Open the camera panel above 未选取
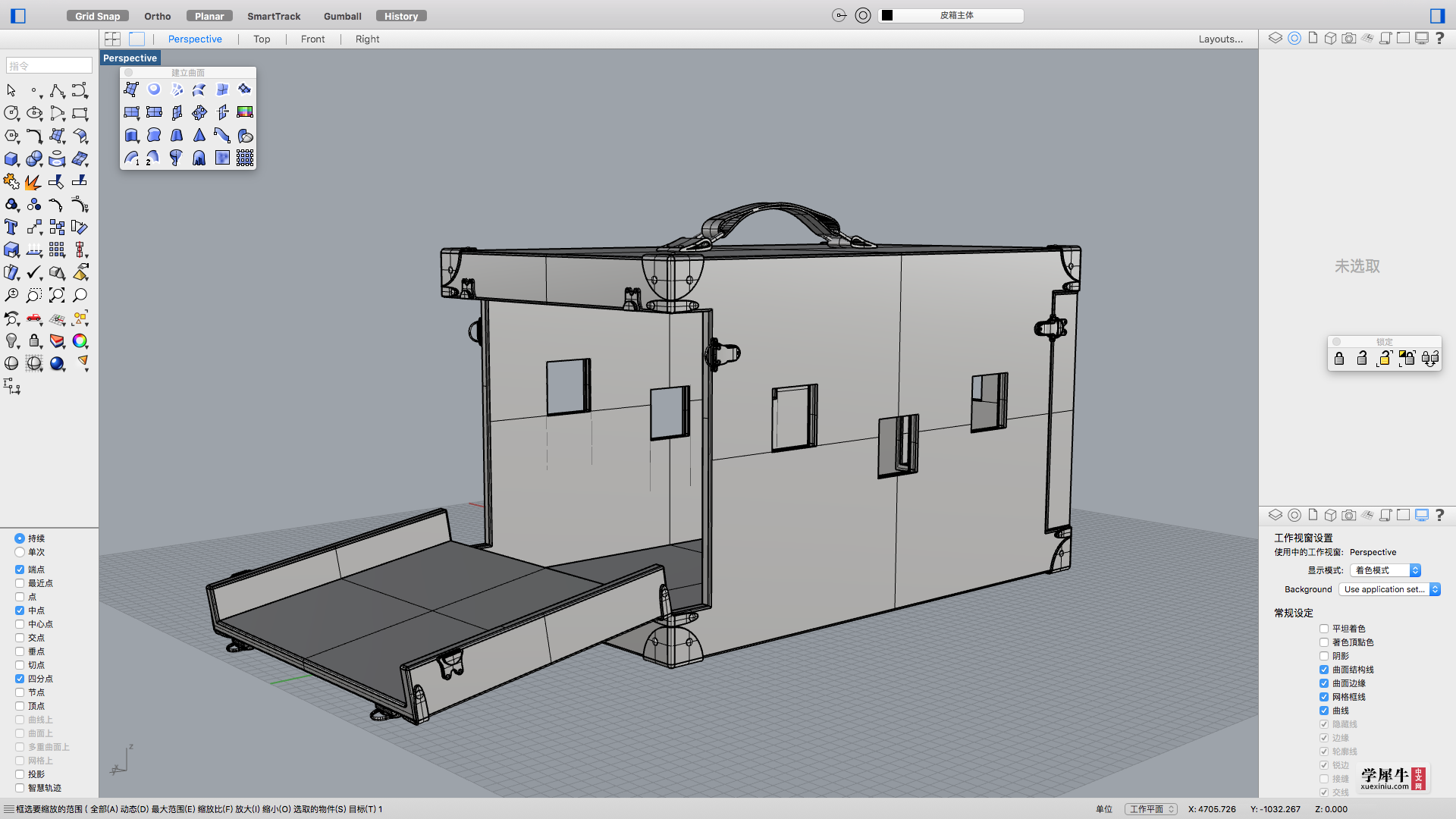Image resolution: width=1456 pixels, height=819 pixels. tap(1348, 38)
